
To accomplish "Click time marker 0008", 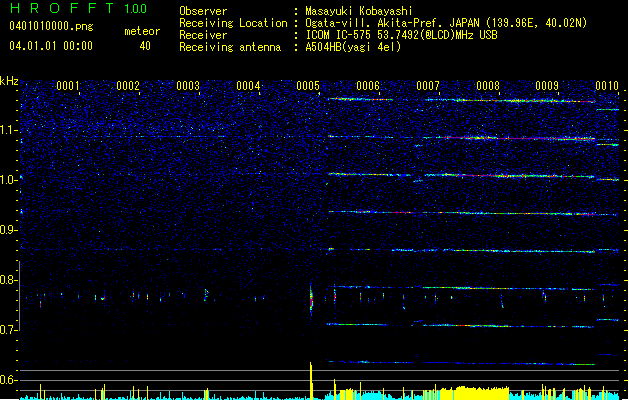I will pyautogui.click(x=488, y=86).
